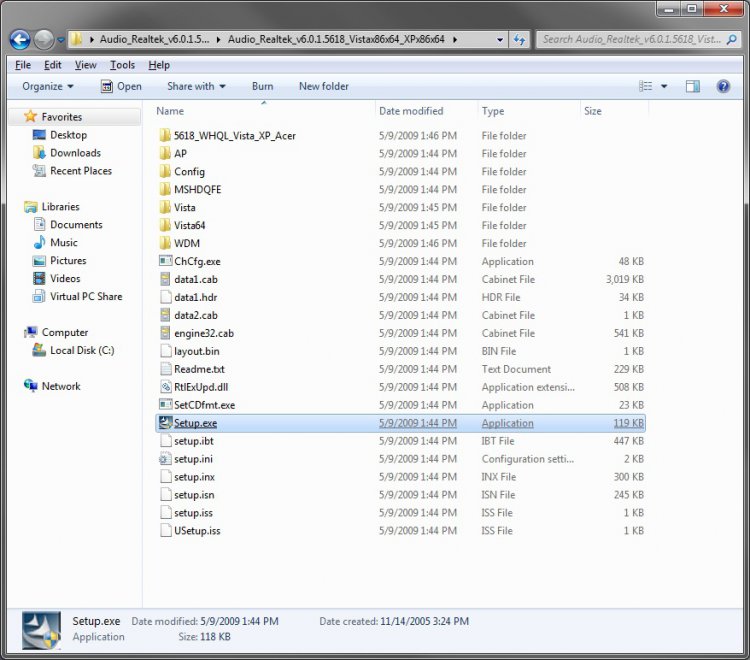
Task: Expand the Share with dropdown
Action: pos(196,87)
